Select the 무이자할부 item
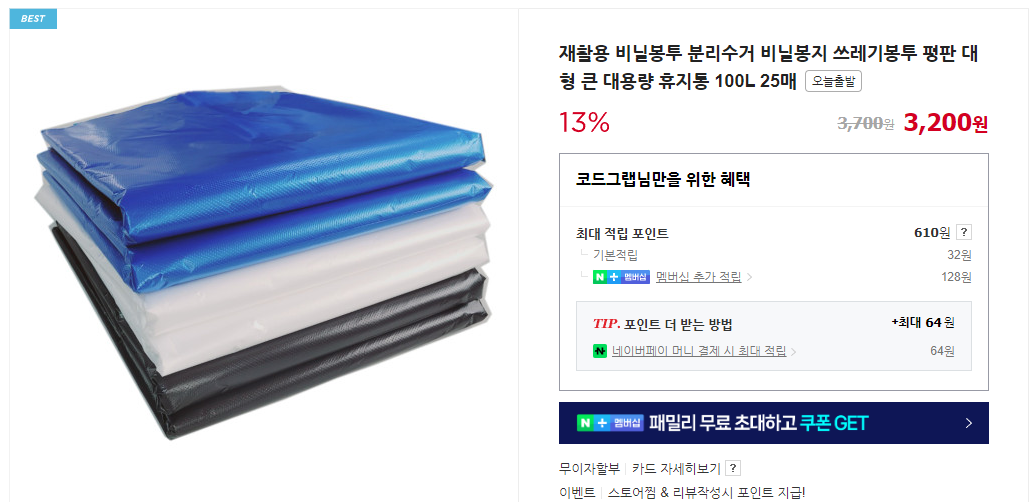This screenshot has height=502, width=1036. pyautogui.click(x=589, y=468)
